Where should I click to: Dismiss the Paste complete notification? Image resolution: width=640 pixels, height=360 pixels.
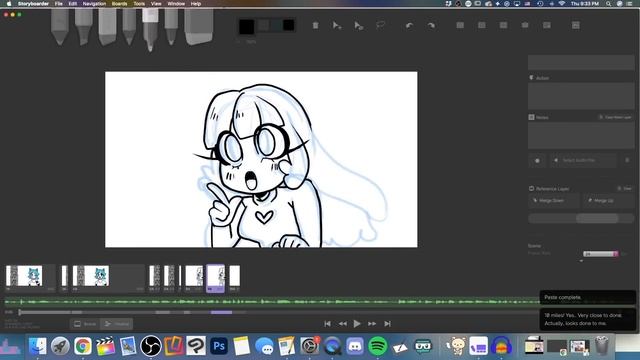coord(587,297)
